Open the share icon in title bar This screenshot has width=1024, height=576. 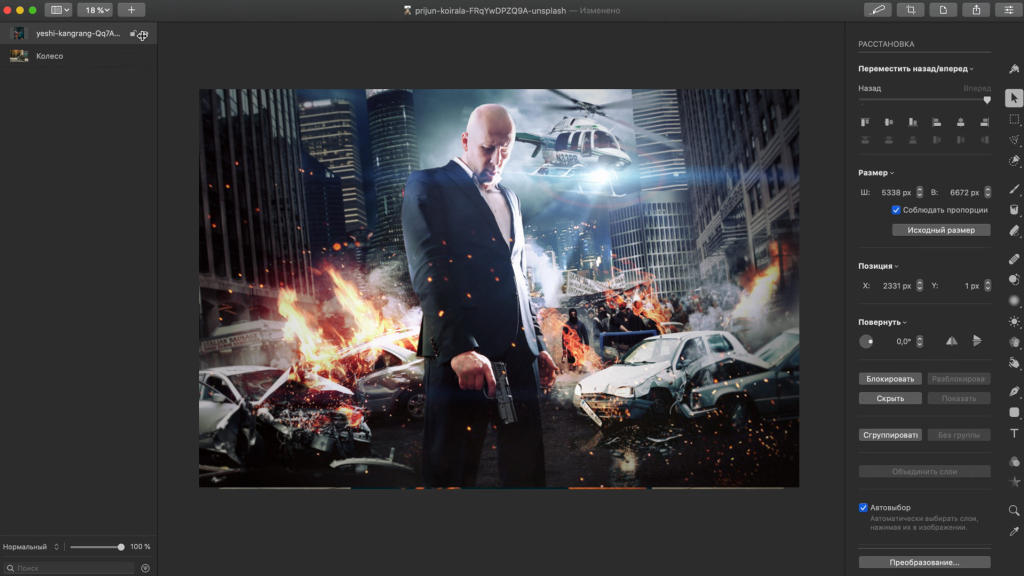click(x=976, y=10)
